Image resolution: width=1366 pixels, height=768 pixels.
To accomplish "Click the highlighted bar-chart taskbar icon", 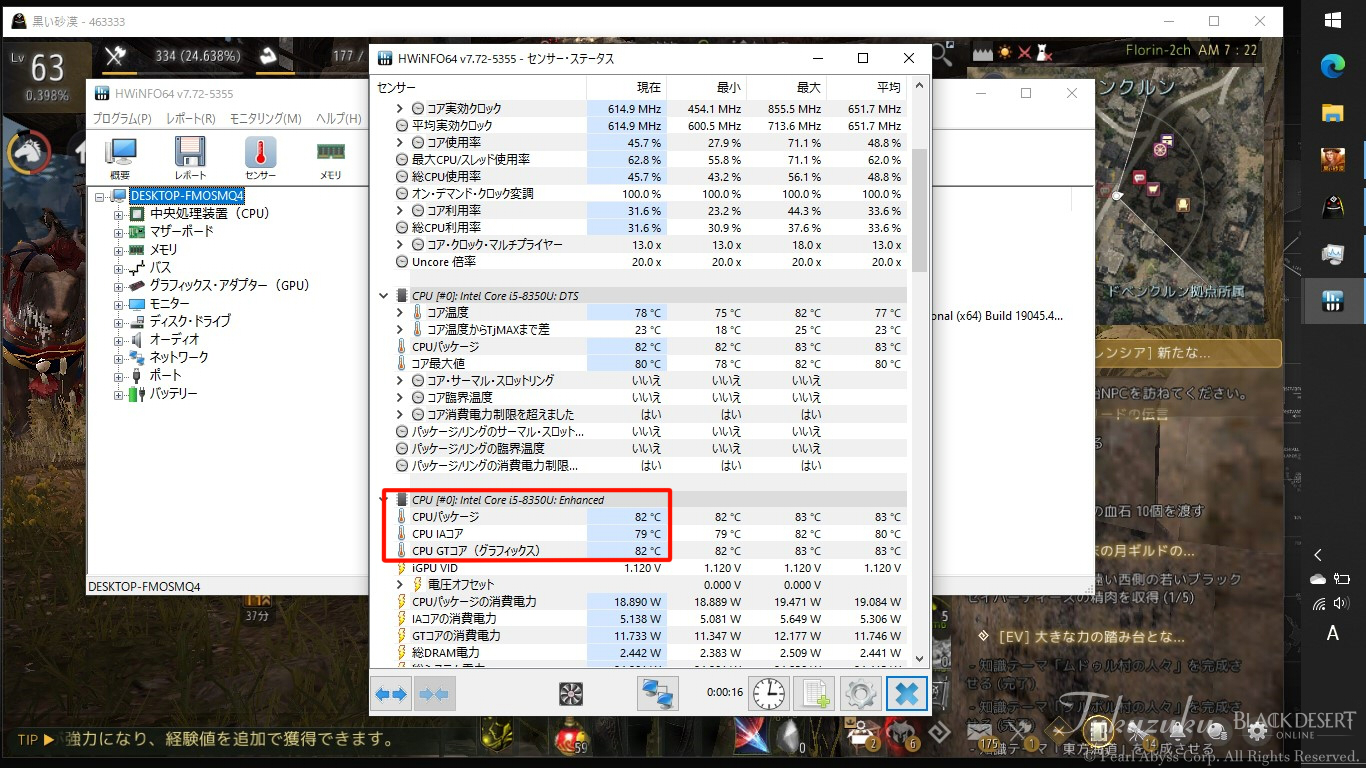I will (1333, 301).
